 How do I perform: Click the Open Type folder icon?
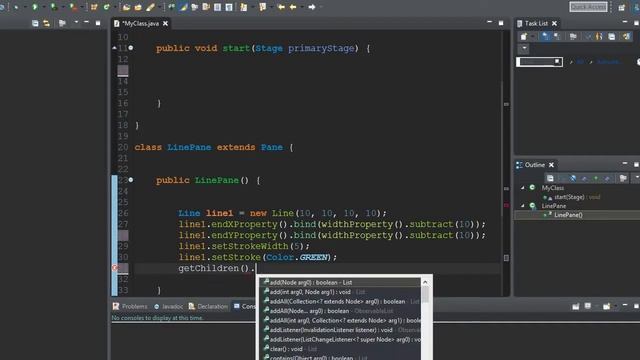click(x=127, y=7)
